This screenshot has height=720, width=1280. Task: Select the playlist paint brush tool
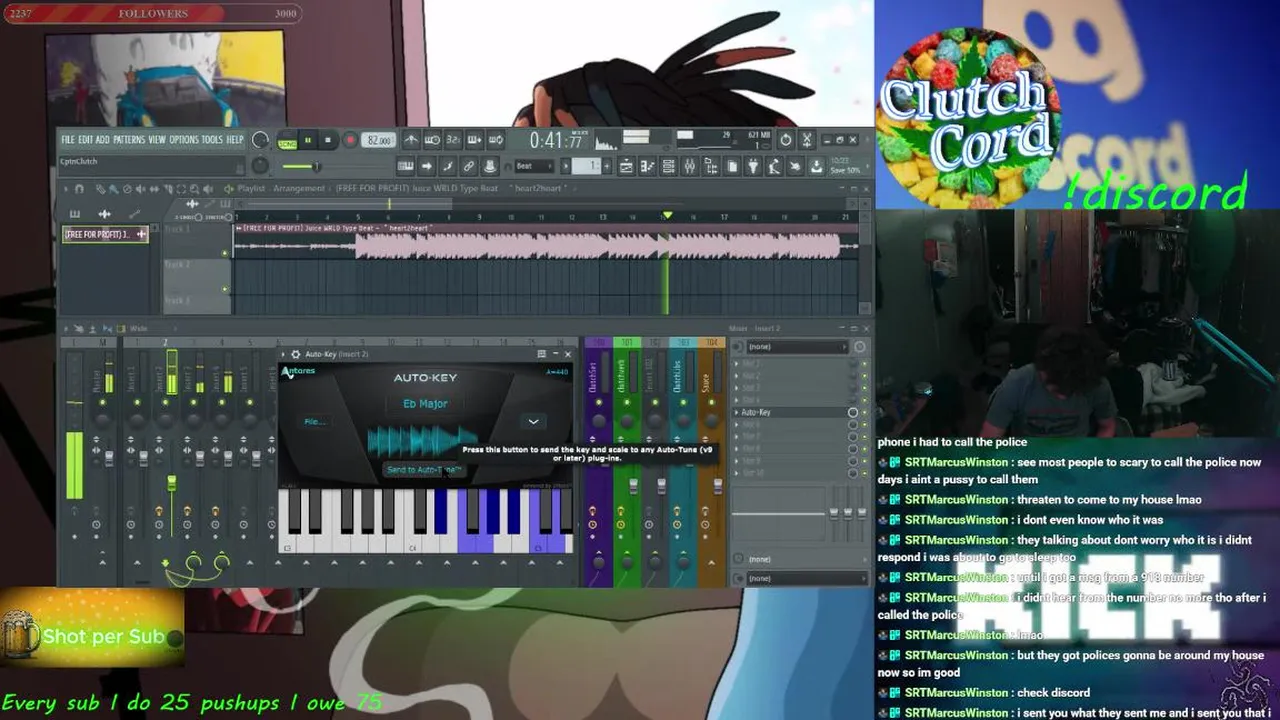pos(113,188)
